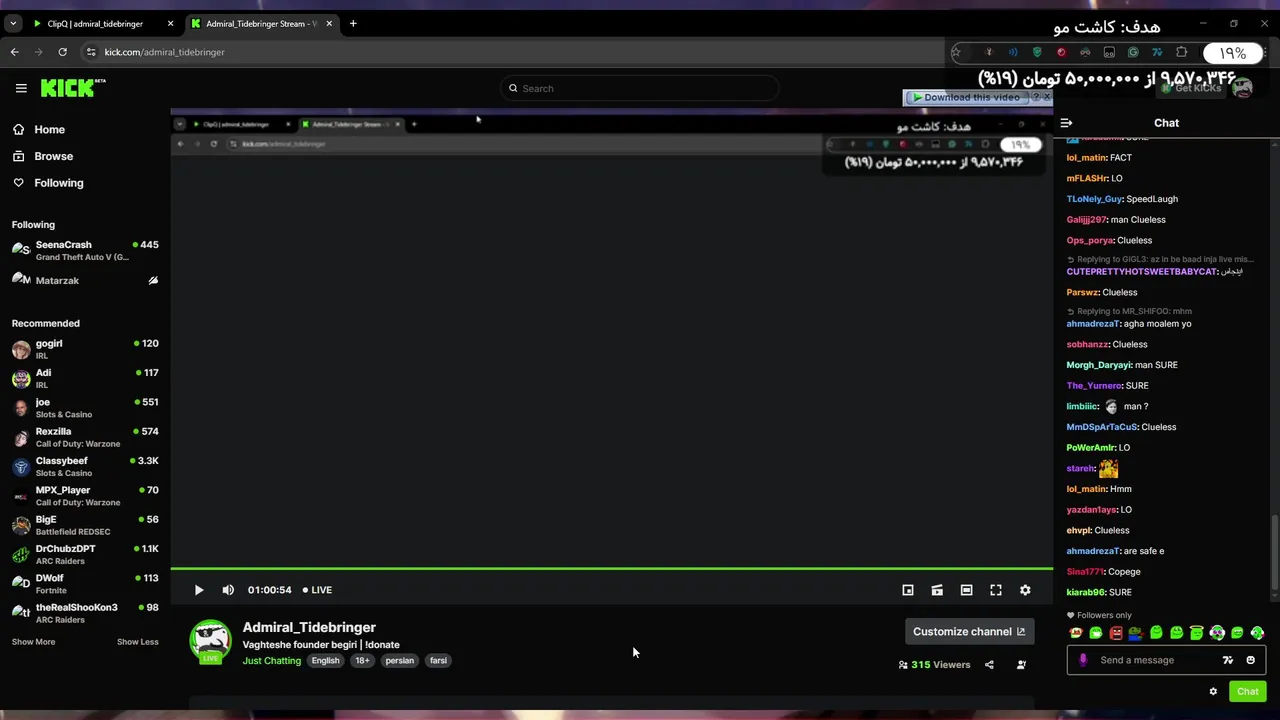
Task: Open chat settings gear below message box
Action: pyautogui.click(x=1213, y=691)
